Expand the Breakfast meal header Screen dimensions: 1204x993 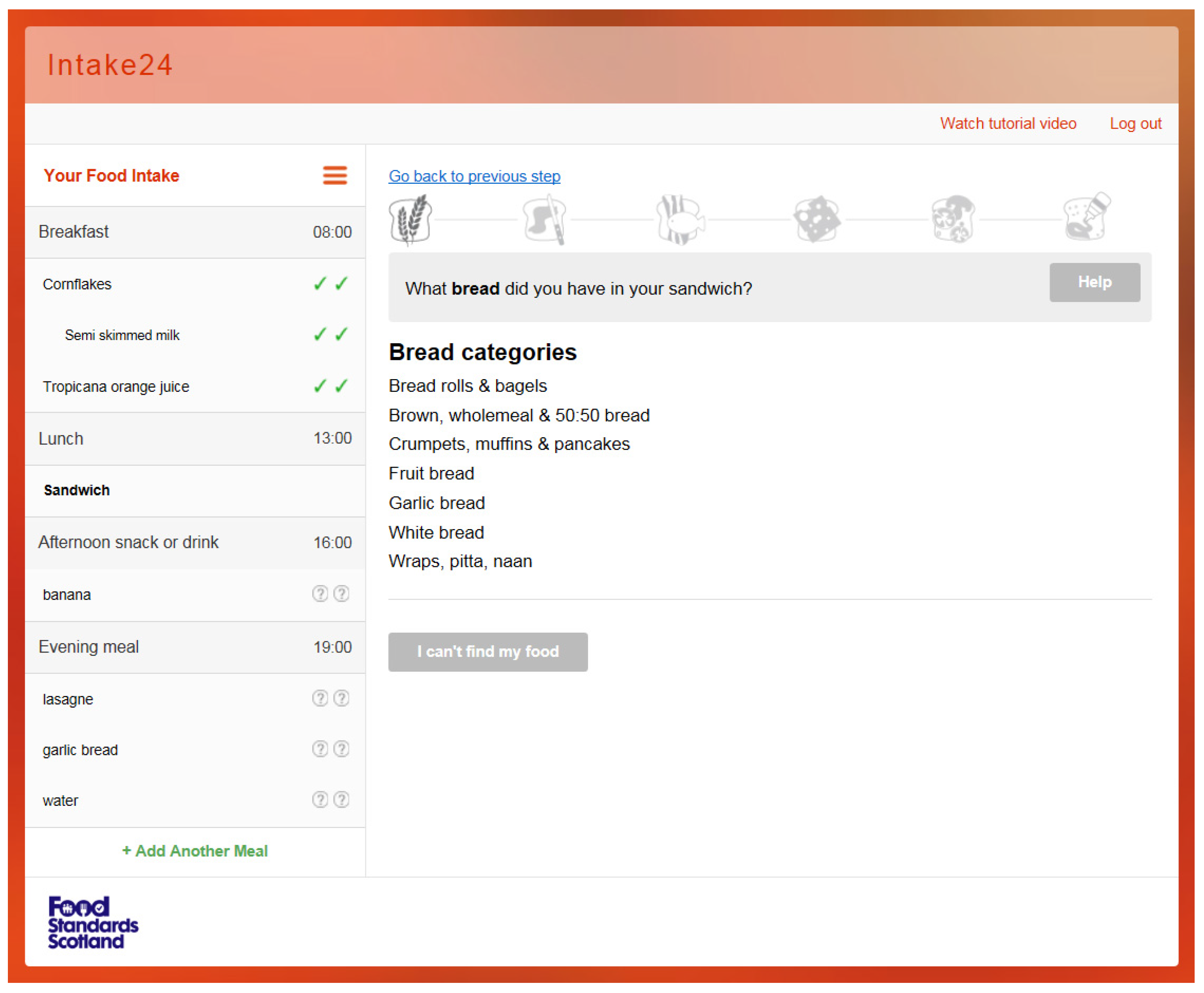[x=195, y=232]
